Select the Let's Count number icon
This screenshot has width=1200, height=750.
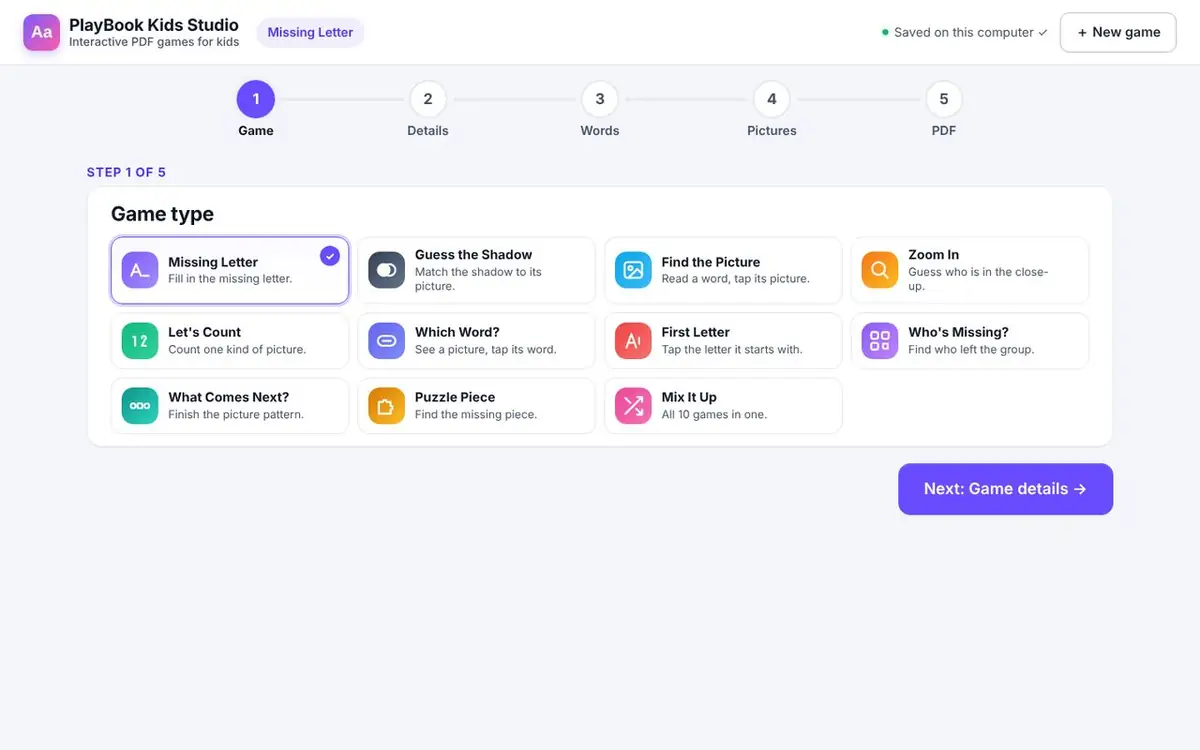click(140, 341)
